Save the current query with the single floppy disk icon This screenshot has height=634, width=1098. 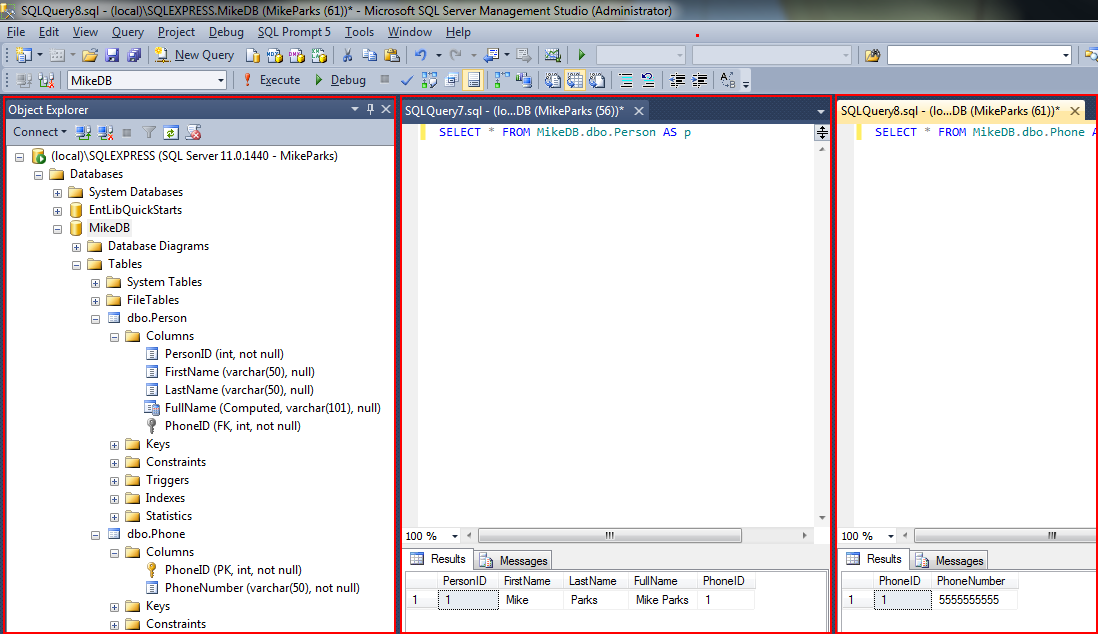tap(112, 55)
